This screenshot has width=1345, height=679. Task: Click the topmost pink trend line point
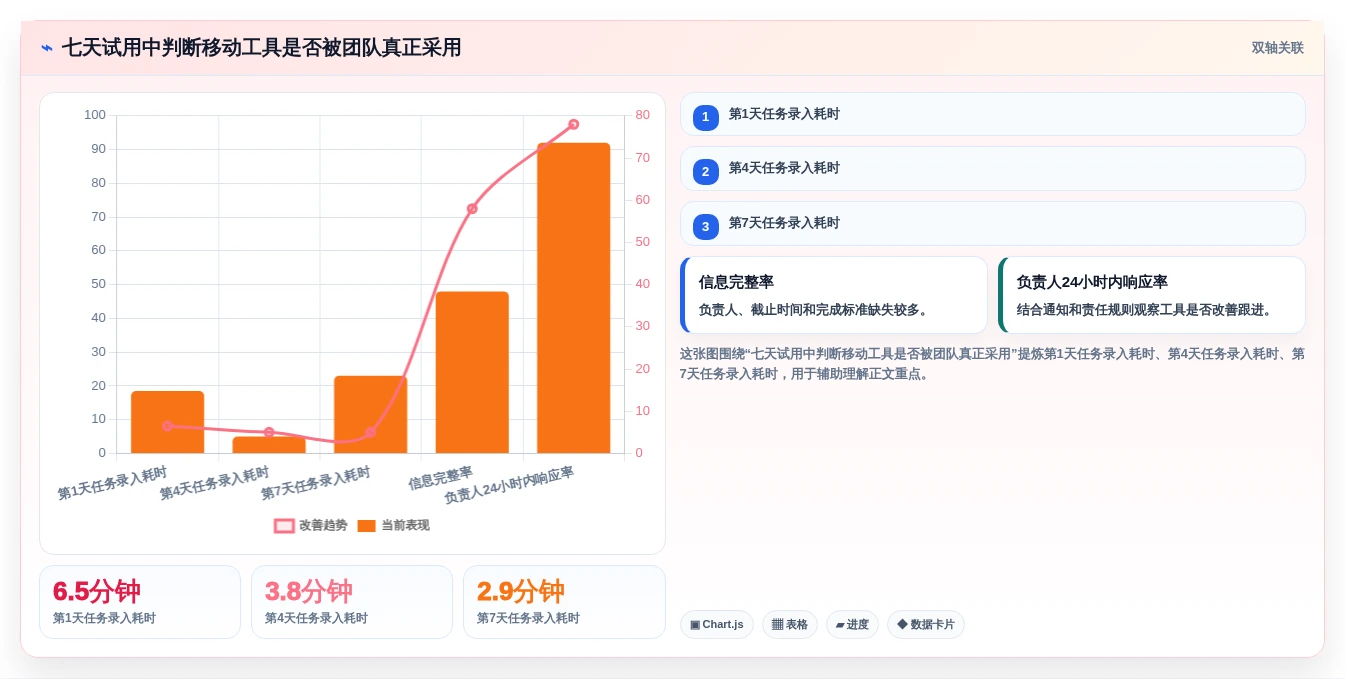point(574,125)
